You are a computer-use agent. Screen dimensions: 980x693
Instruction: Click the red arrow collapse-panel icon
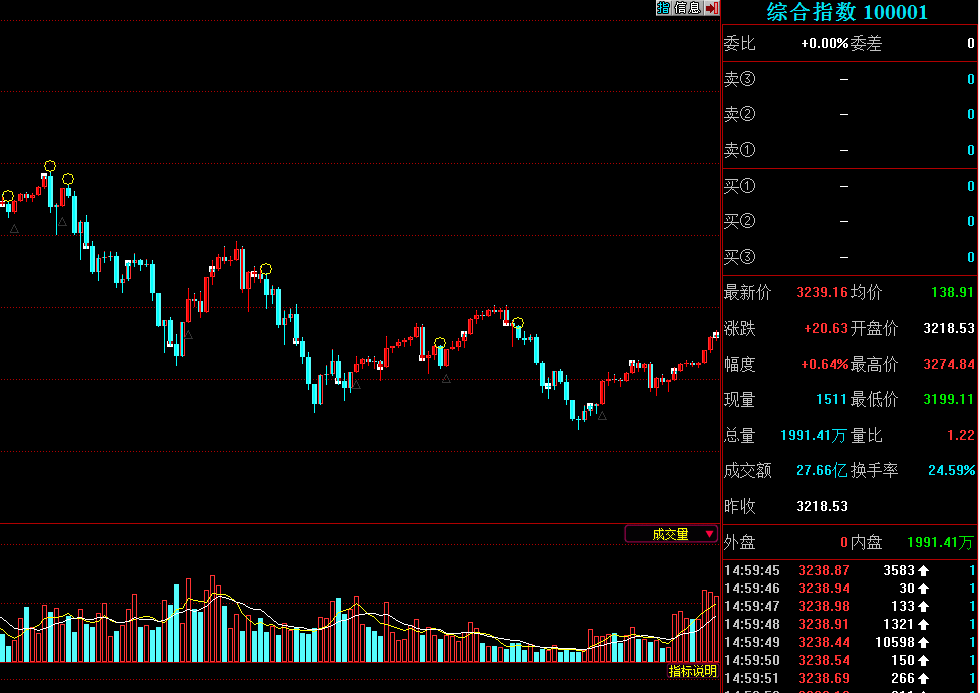coord(712,7)
